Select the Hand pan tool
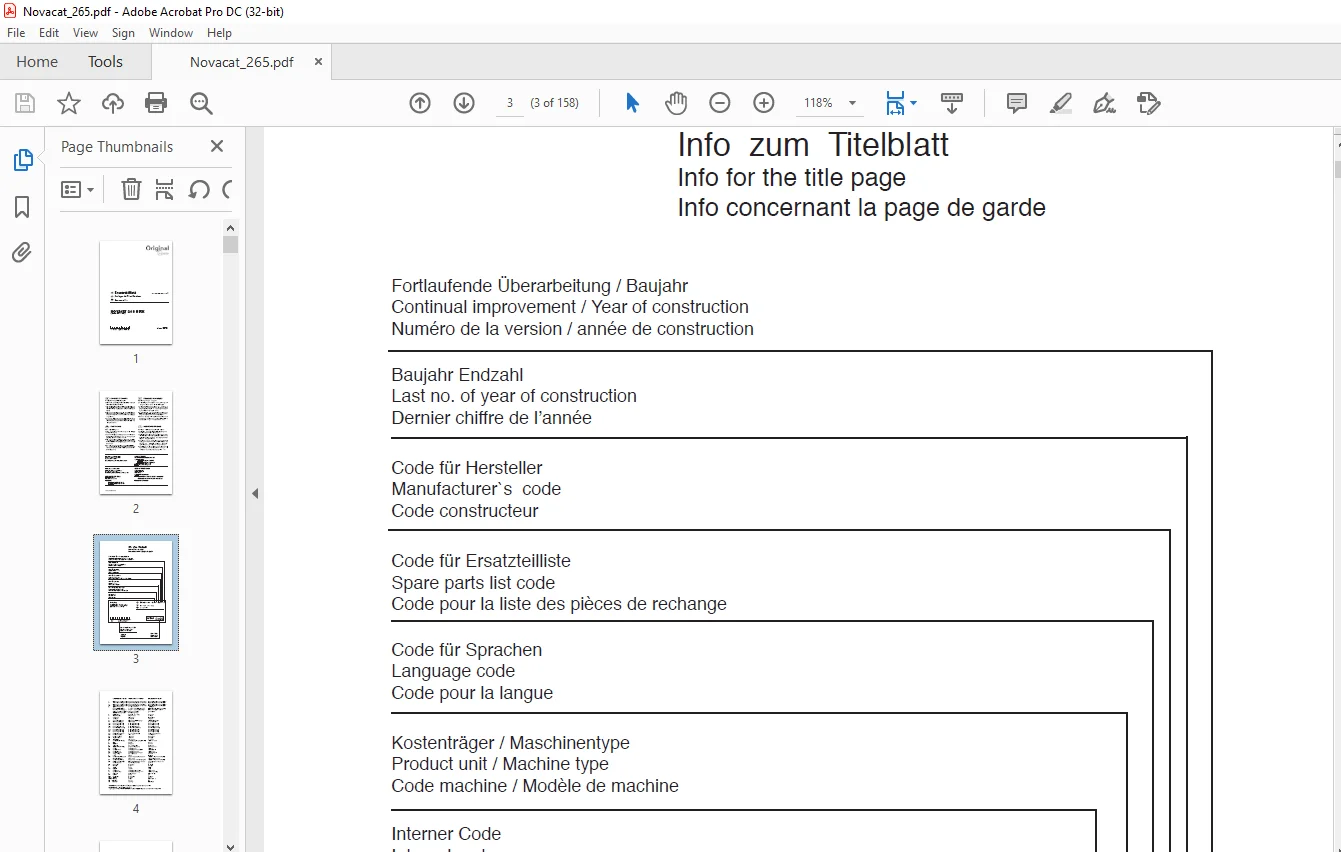This screenshot has width=1341, height=852. click(677, 103)
